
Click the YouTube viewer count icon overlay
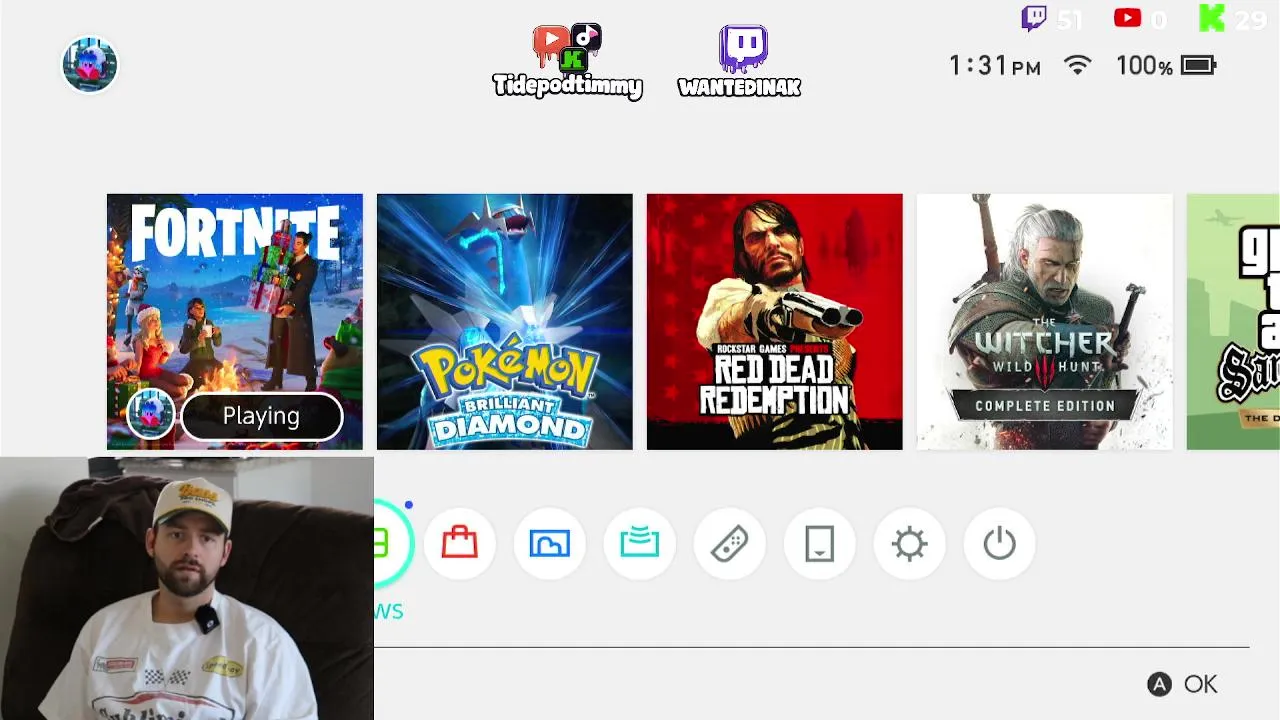(x=1127, y=18)
